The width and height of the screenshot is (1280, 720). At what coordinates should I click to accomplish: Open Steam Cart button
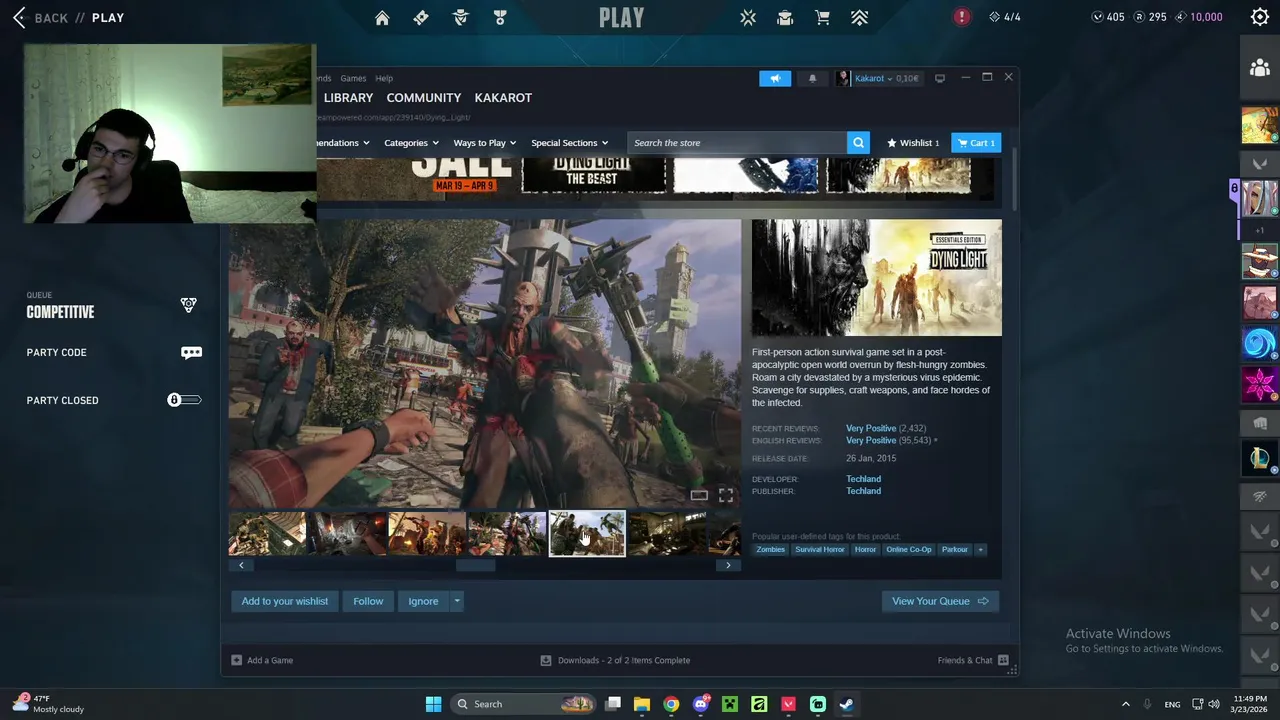[975, 143]
